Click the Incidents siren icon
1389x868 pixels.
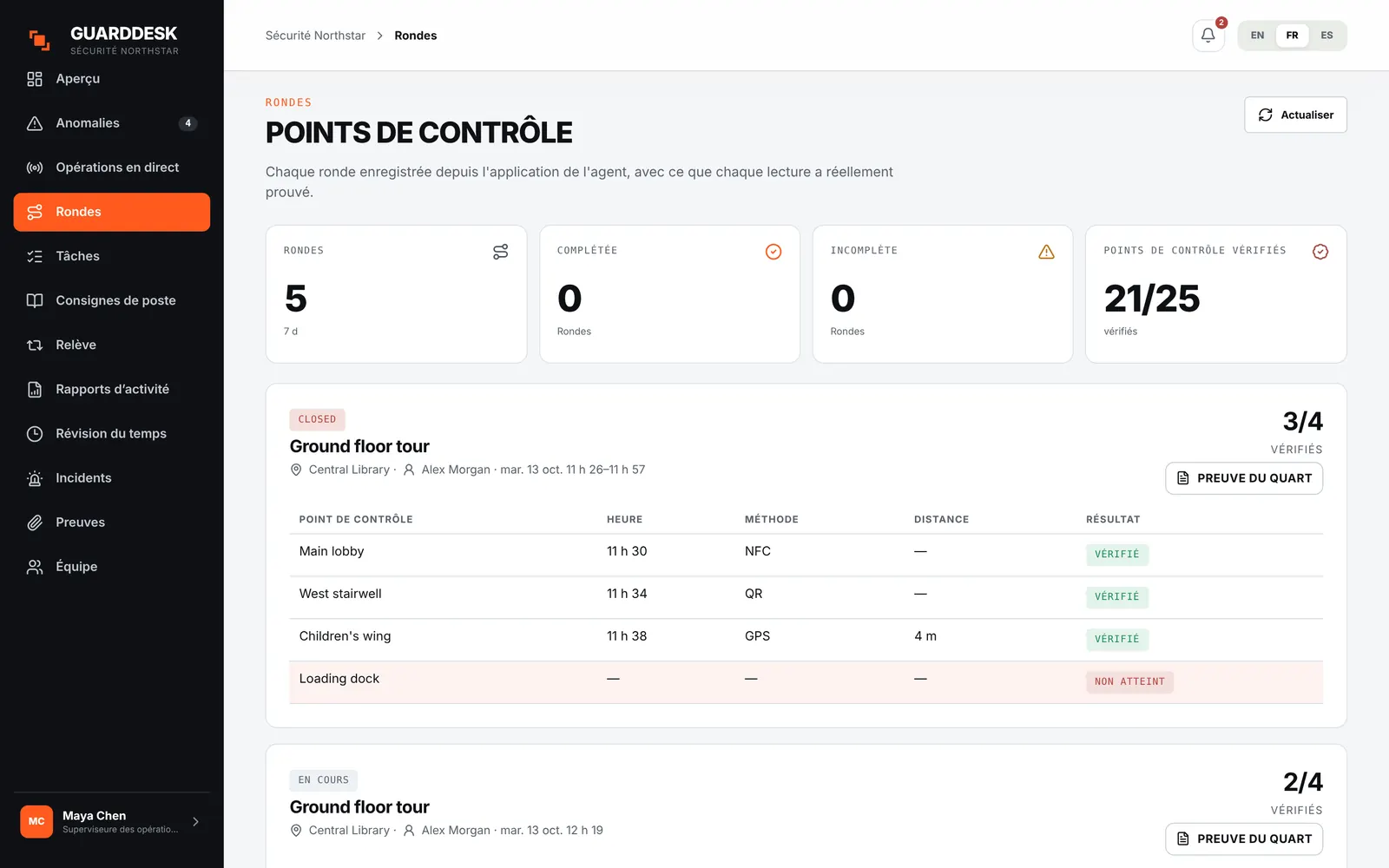35,478
